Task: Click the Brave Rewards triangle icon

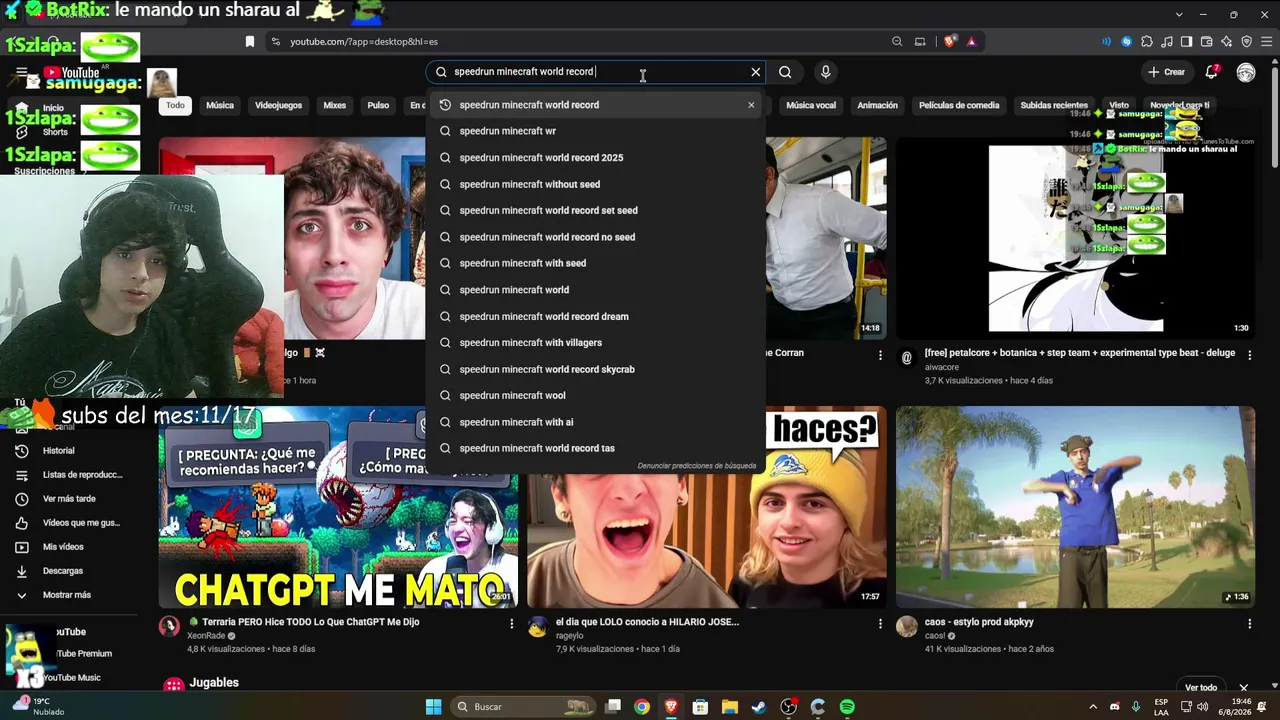Action: click(971, 42)
